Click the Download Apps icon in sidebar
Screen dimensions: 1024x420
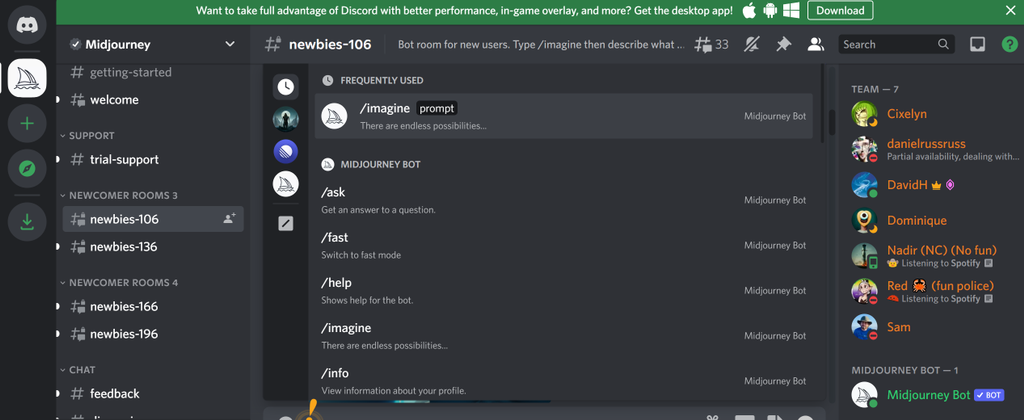[x=27, y=222]
